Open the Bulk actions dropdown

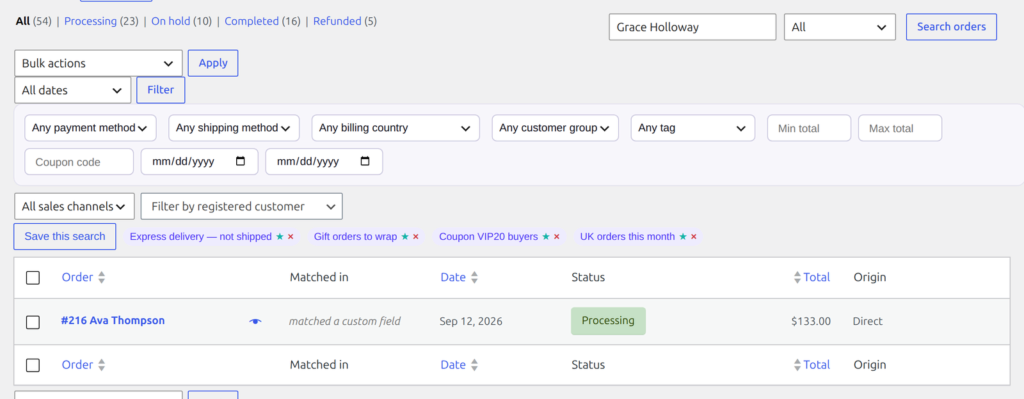point(98,63)
